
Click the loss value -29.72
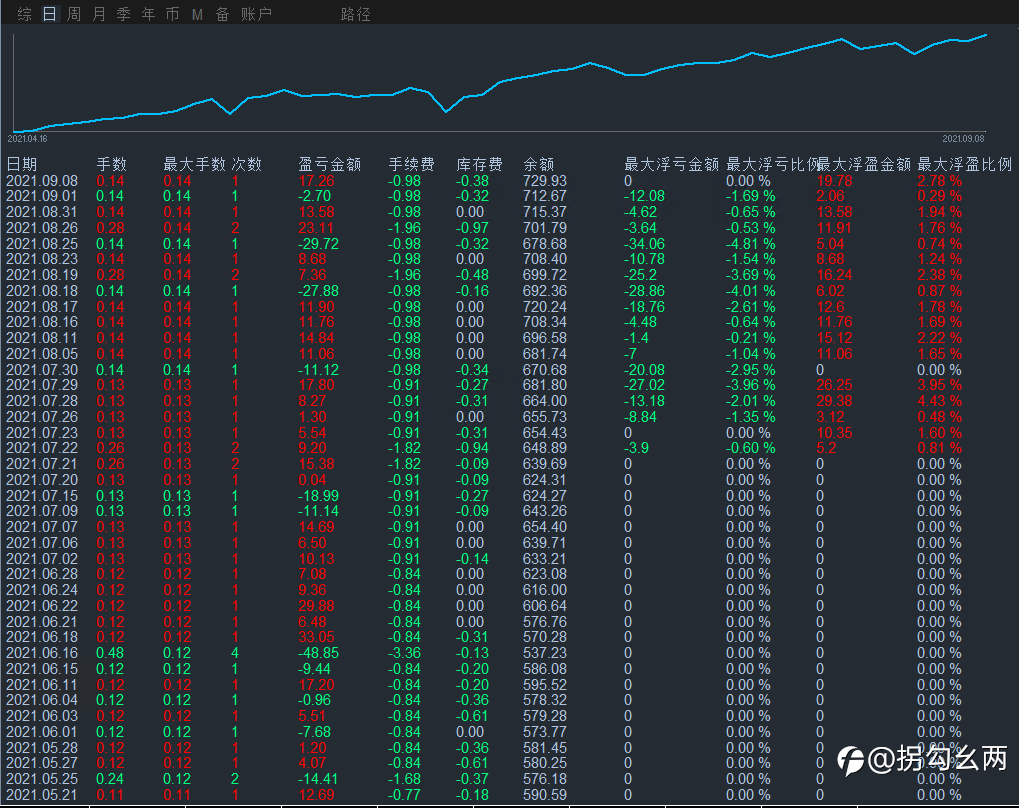318,244
